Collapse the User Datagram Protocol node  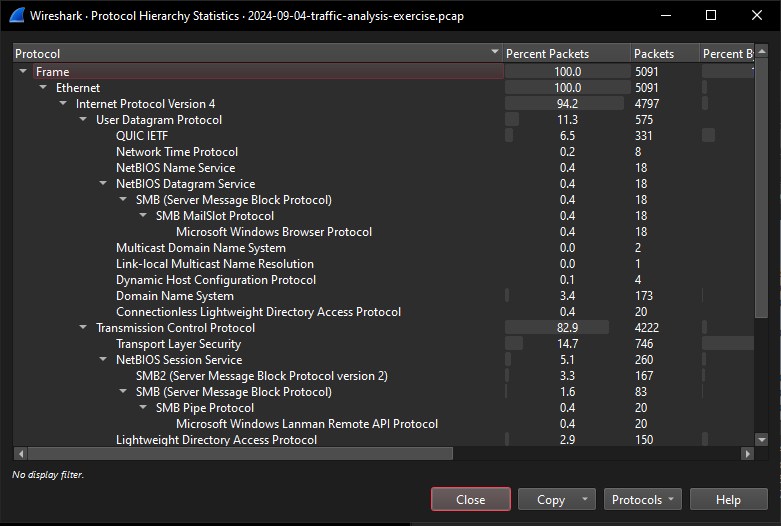(x=83, y=119)
